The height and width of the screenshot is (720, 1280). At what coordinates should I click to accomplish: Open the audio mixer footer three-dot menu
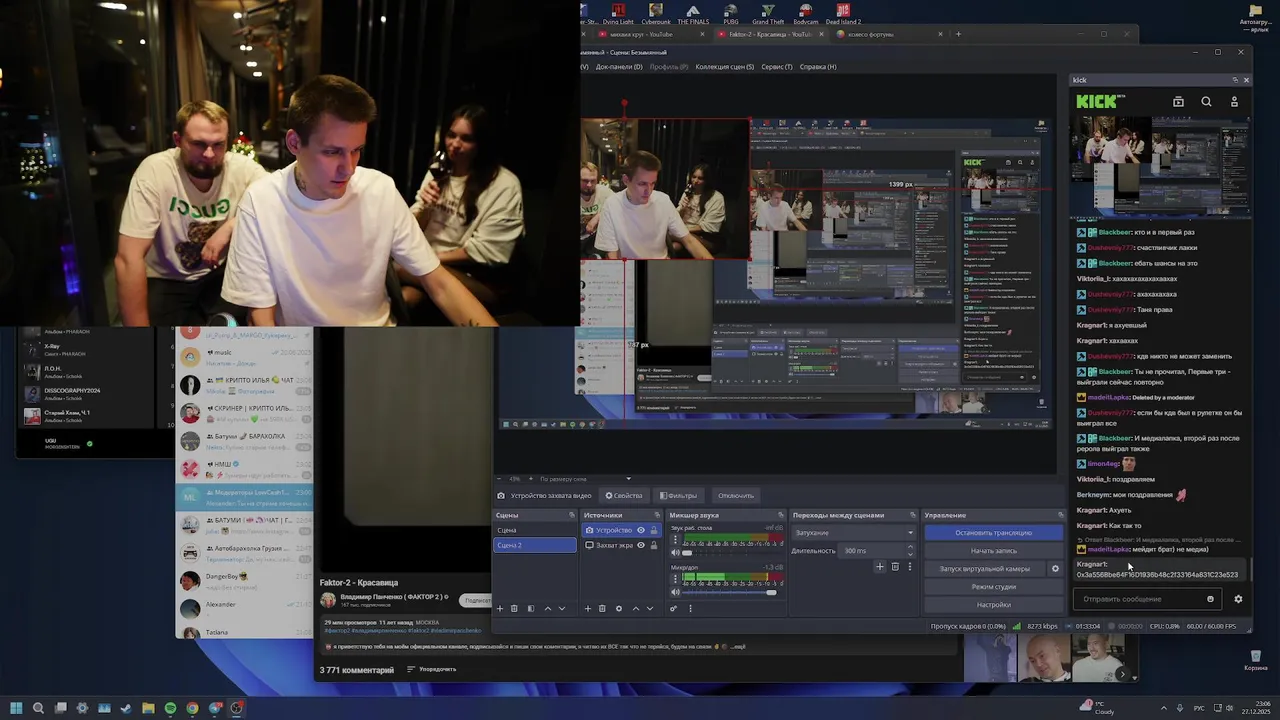click(691, 609)
